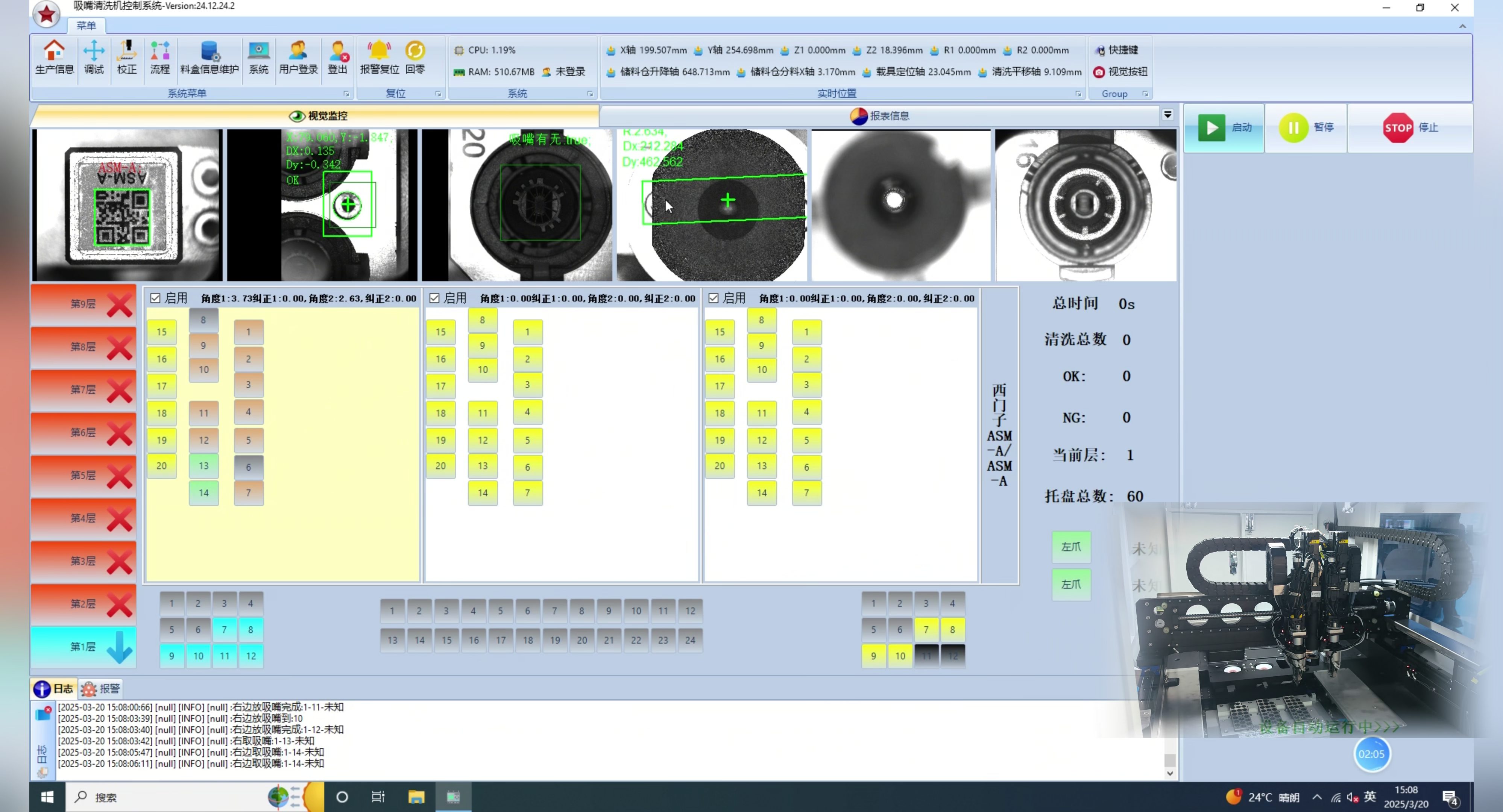Open the 生产信息 home icon
Screen dimensions: 1503x812
point(54,57)
